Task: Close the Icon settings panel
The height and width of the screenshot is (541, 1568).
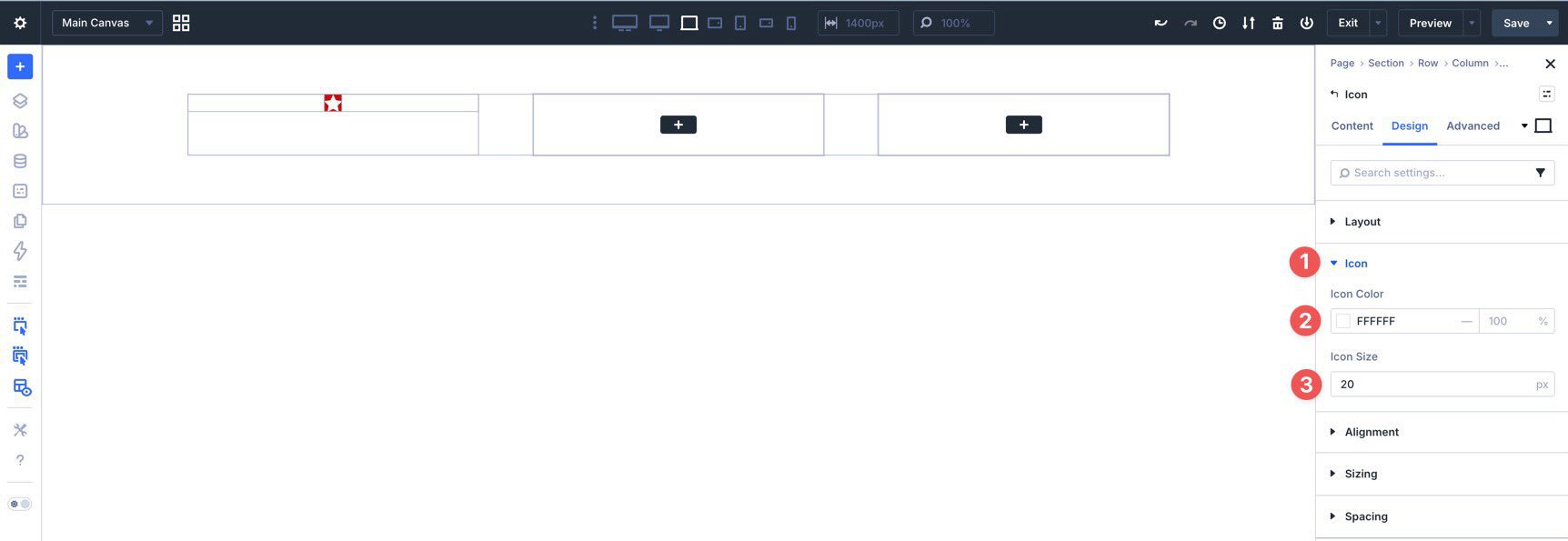Action: tap(1550, 63)
